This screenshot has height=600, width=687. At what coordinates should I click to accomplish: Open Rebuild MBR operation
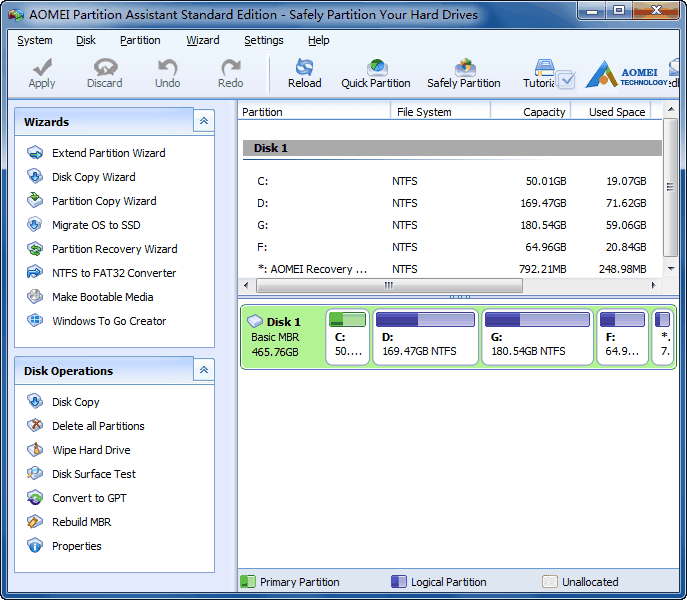(81, 522)
